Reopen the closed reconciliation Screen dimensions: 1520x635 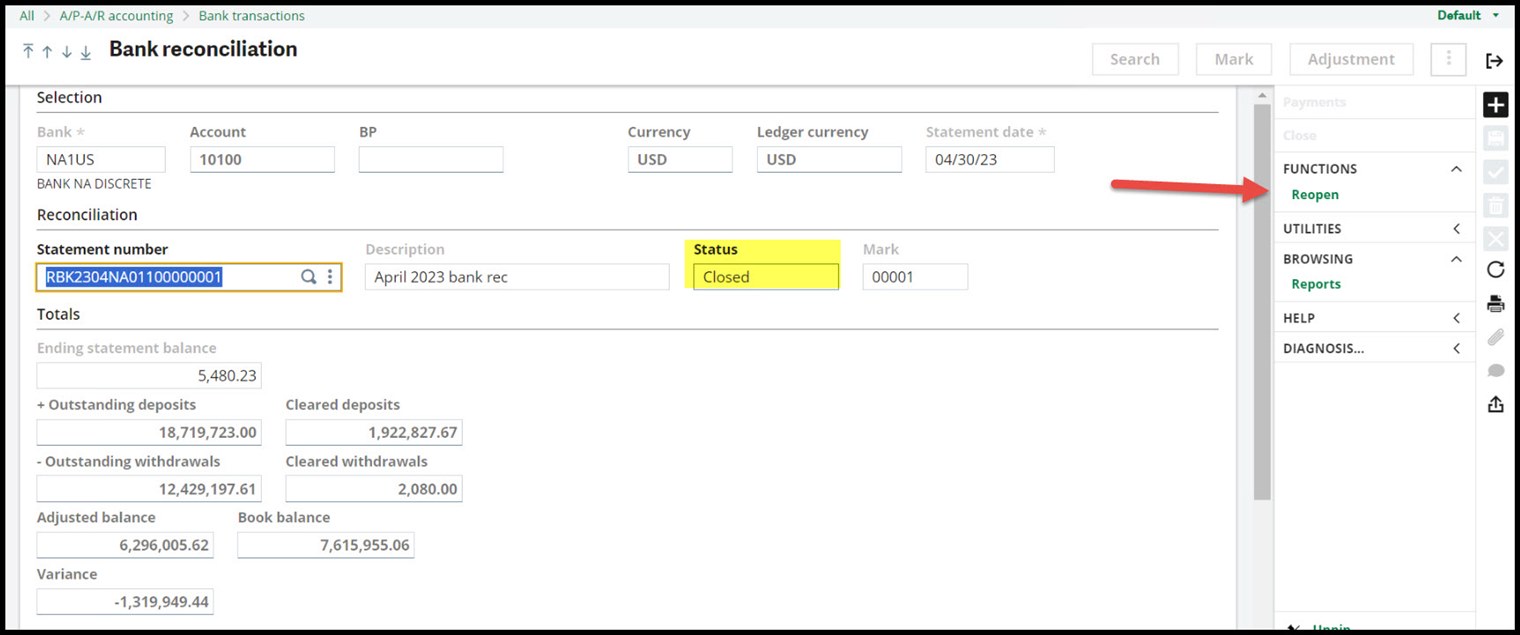pyautogui.click(x=1315, y=194)
